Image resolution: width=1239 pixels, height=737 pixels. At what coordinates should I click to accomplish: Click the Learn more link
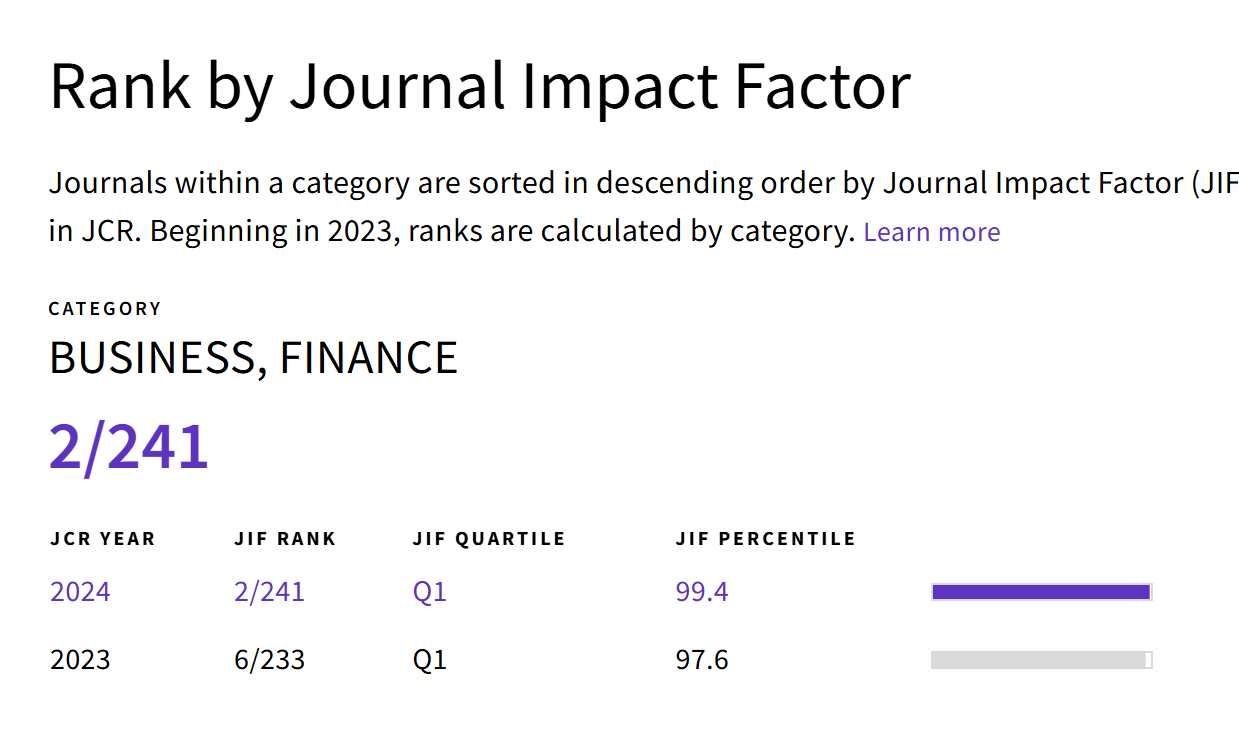pos(931,232)
